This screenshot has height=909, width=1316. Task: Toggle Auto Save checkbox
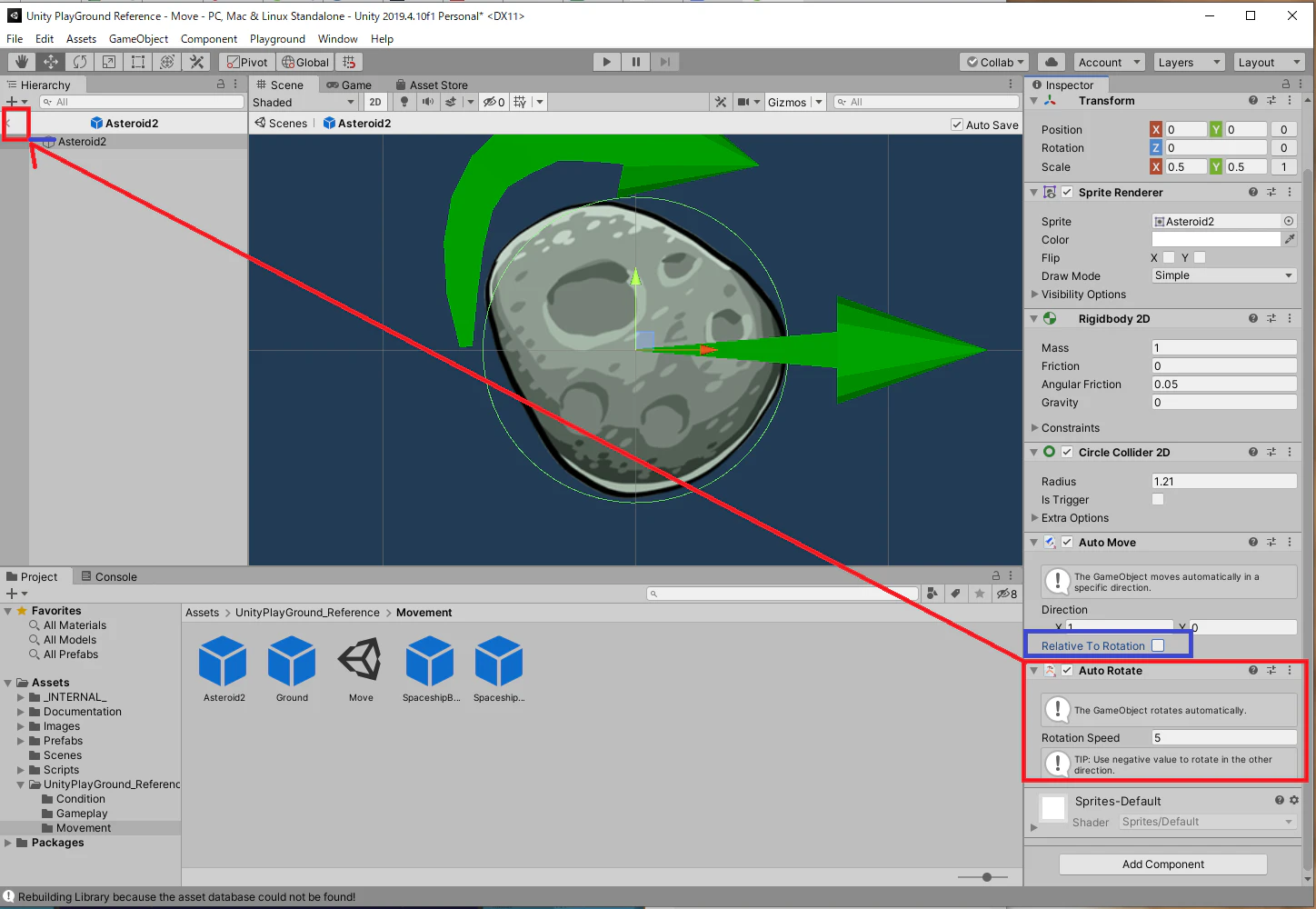tap(957, 125)
